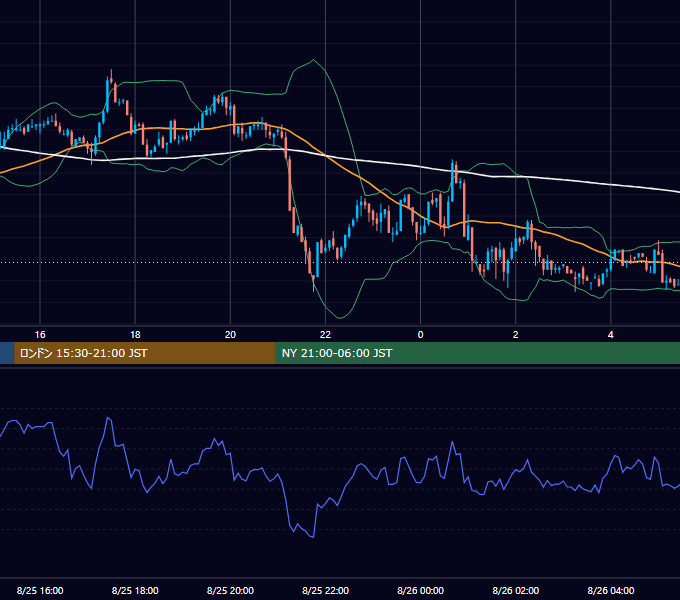Click the 22 hour label on price chart axis

tap(325, 335)
